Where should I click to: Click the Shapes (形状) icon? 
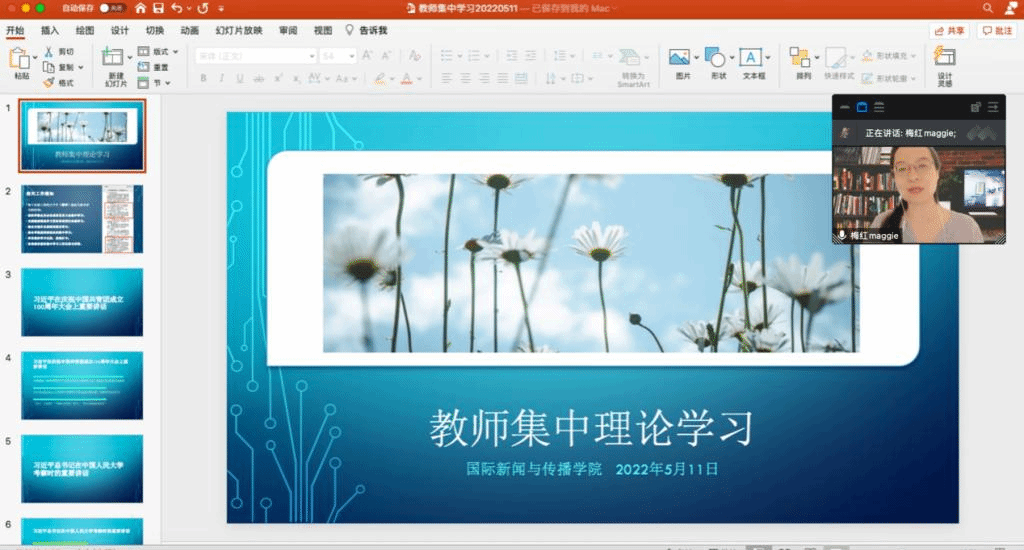(x=715, y=57)
